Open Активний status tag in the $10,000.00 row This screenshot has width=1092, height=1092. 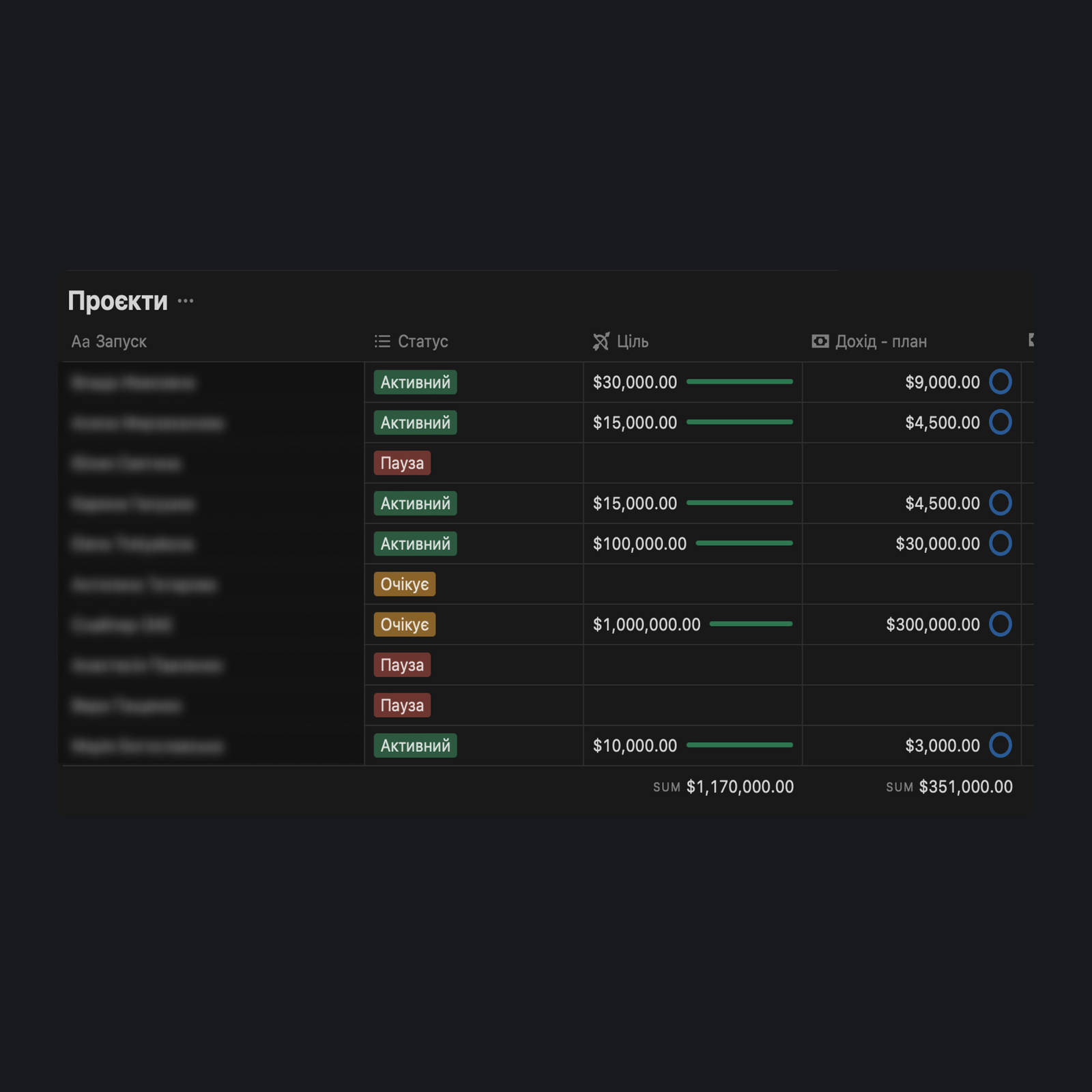pos(415,746)
